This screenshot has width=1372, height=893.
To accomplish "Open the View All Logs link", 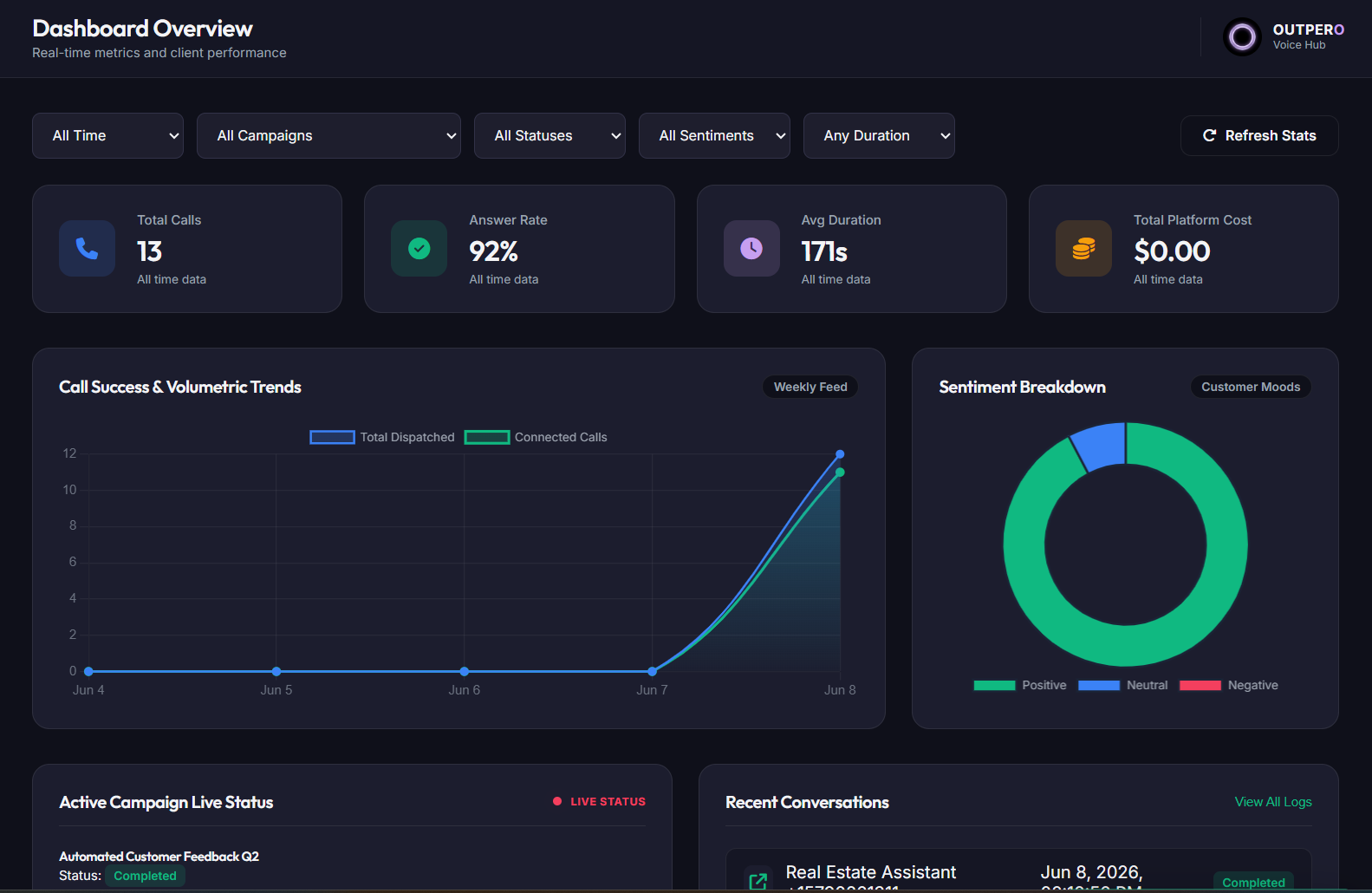I will click(x=1273, y=802).
